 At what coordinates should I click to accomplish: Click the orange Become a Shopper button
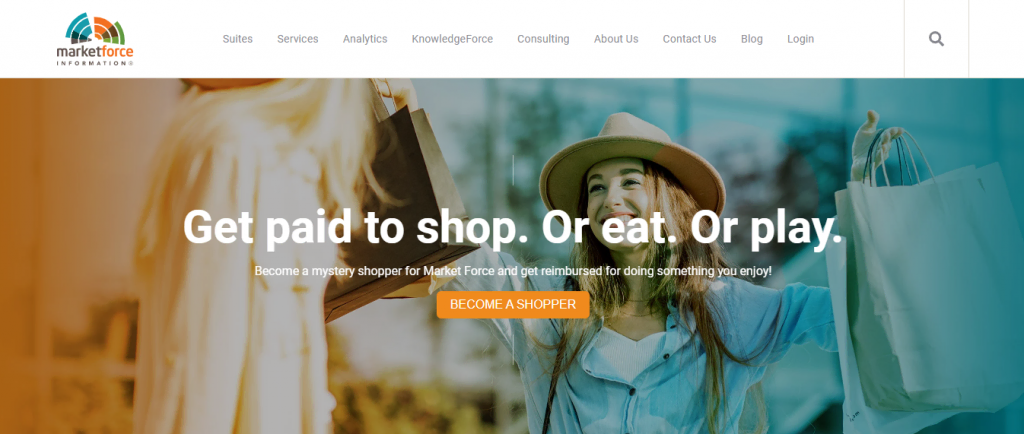pyautogui.click(x=513, y=305)
